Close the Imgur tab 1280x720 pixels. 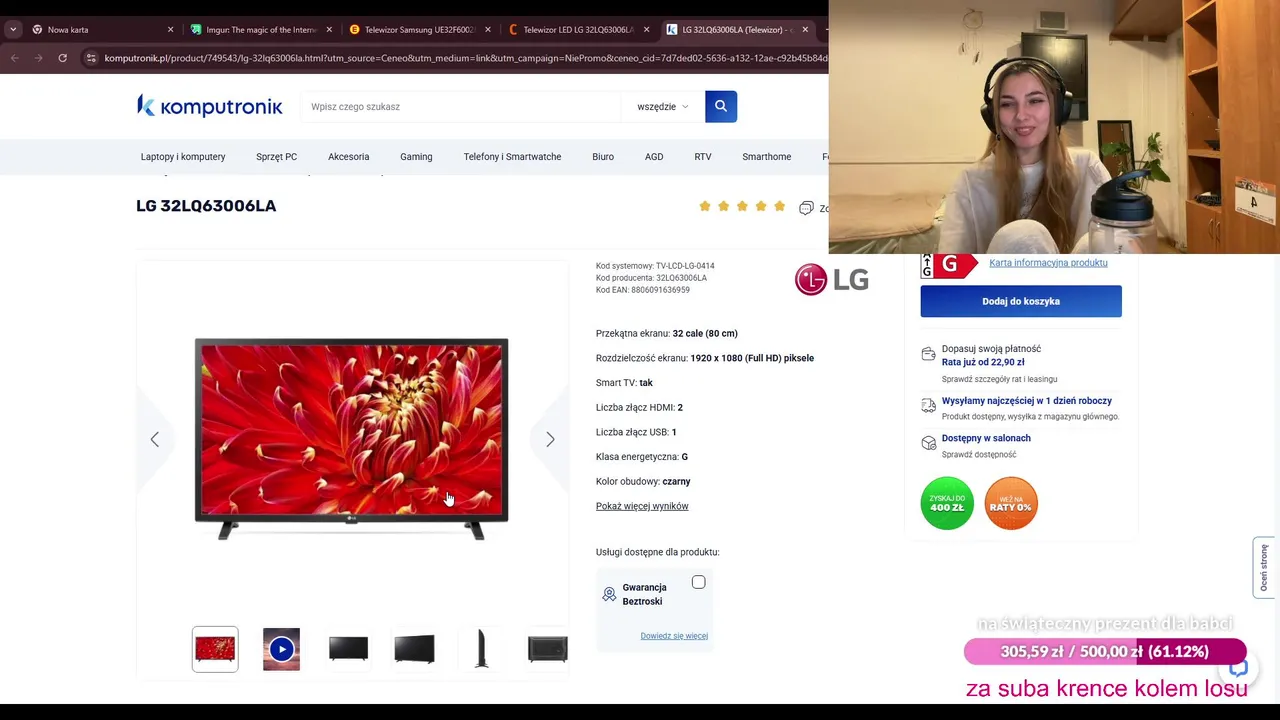pos(329,30)
